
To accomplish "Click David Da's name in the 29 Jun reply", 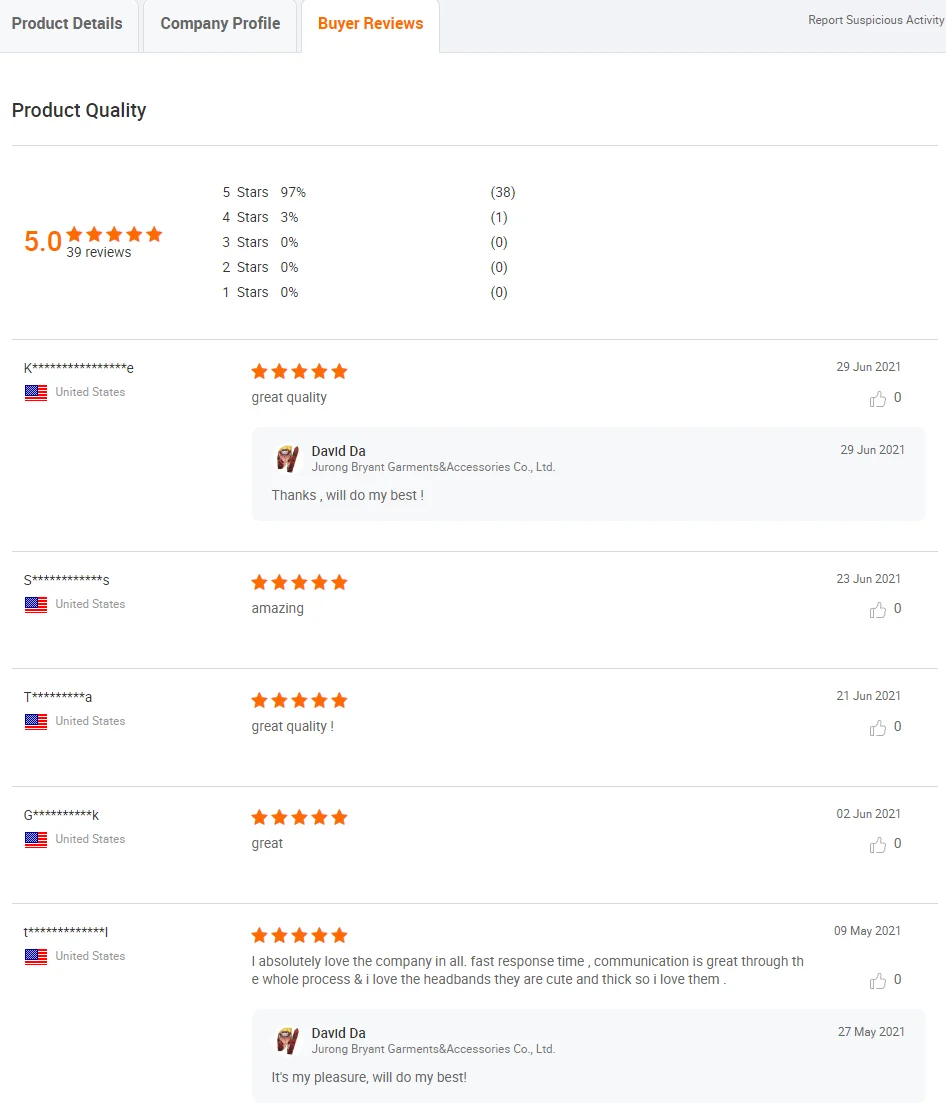I will (338, 451).
